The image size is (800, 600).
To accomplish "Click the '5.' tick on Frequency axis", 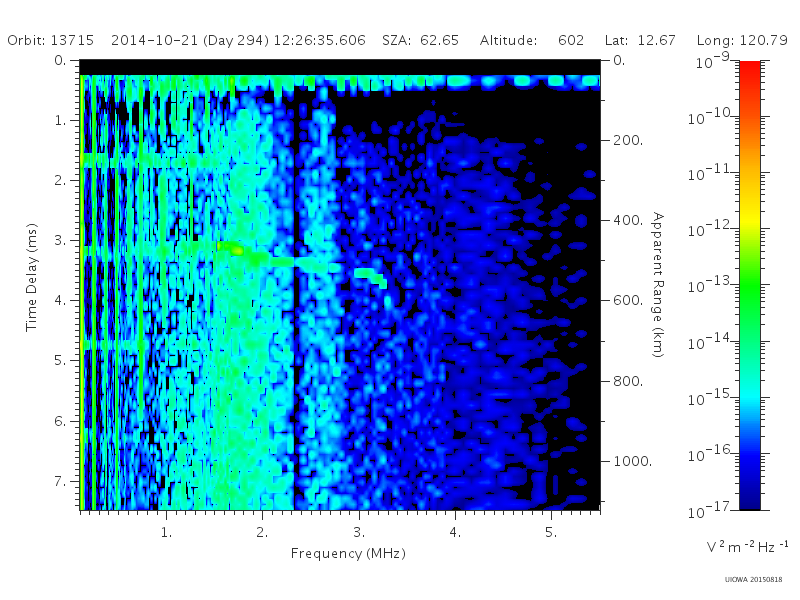I will (x=551, y=533).
